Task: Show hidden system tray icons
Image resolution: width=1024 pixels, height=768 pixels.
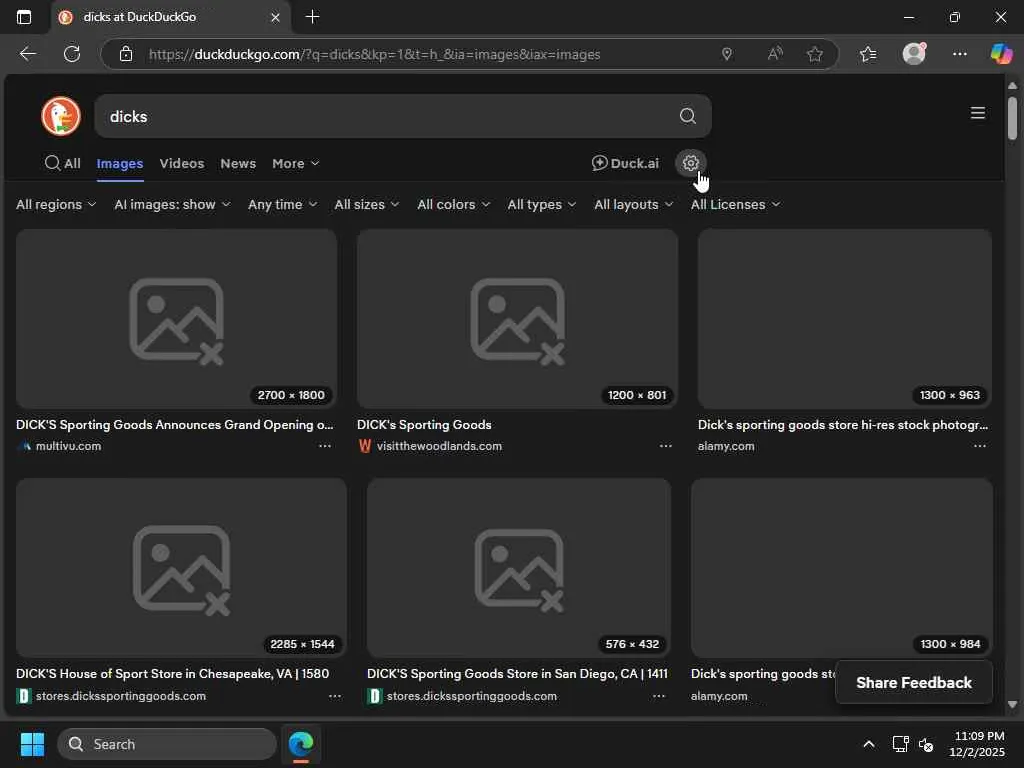Action: pos(869,744)
